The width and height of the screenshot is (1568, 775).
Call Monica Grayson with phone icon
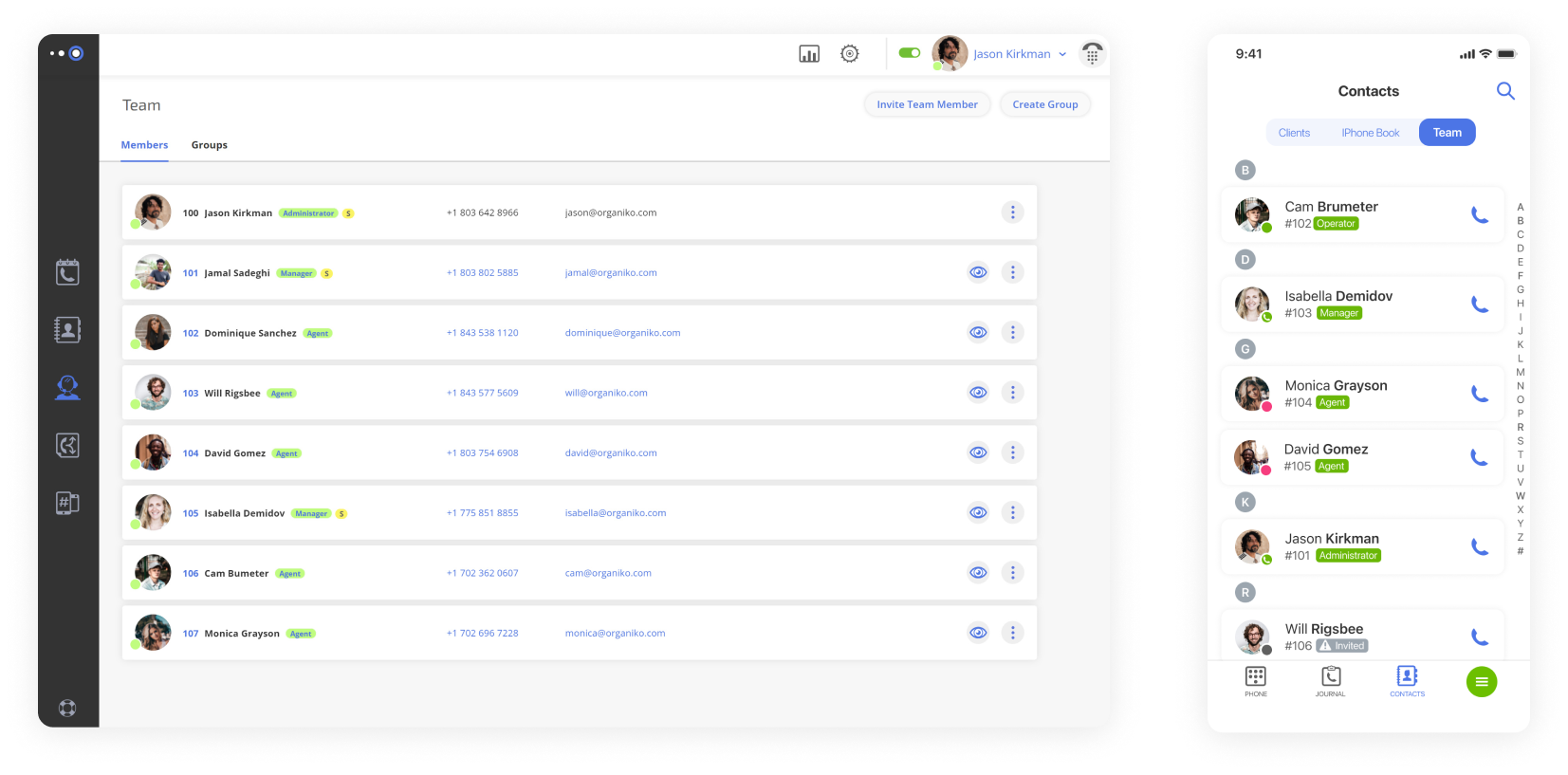pyautogui.click(x=1480, y=394)
